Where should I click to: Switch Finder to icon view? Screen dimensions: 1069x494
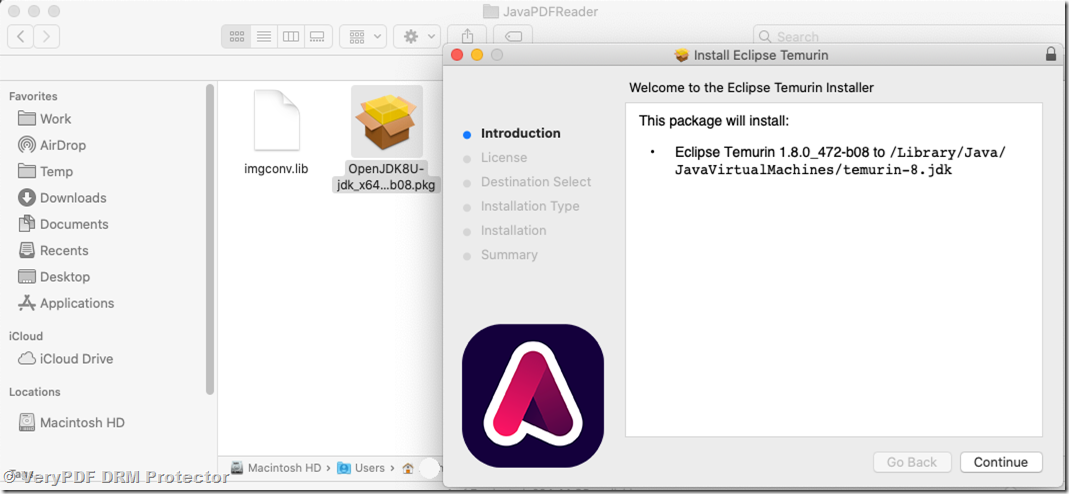[x=237, y=36]
